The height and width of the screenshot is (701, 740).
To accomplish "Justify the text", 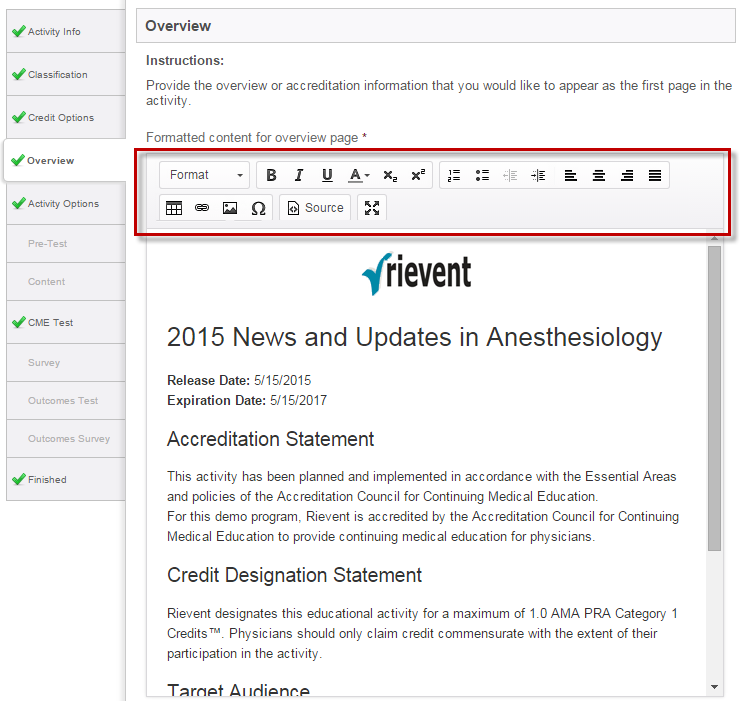I will (655, 175).
